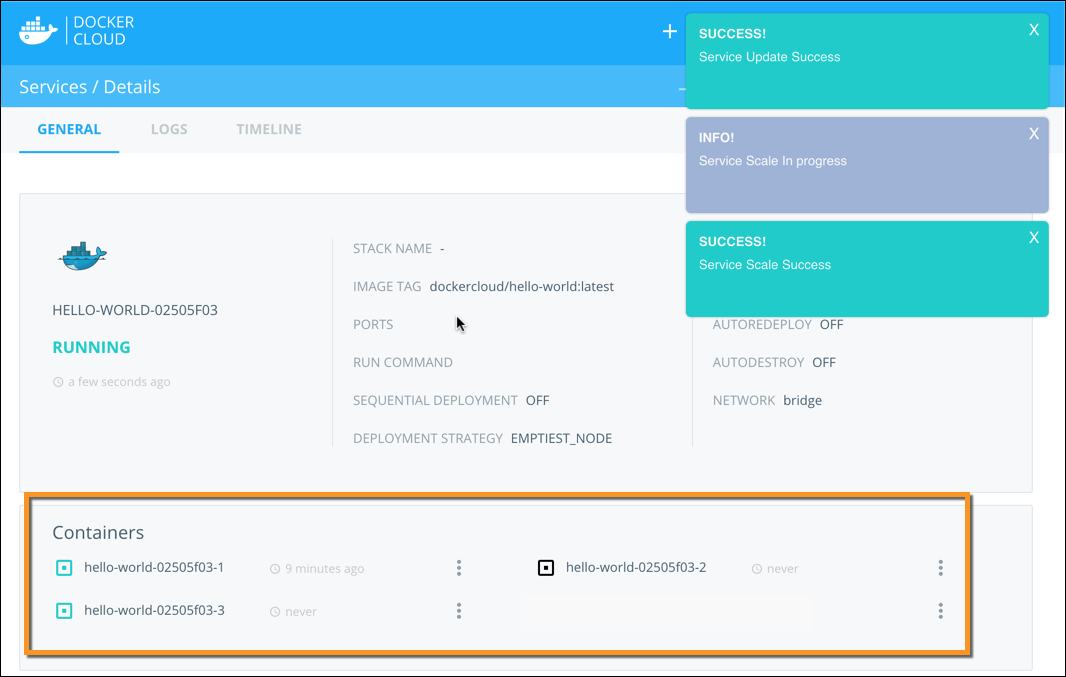Open actions menu for hello-world-02505f03-1
The width and height of the screenshot is (1066, 677).
click(x=459, y=568)
